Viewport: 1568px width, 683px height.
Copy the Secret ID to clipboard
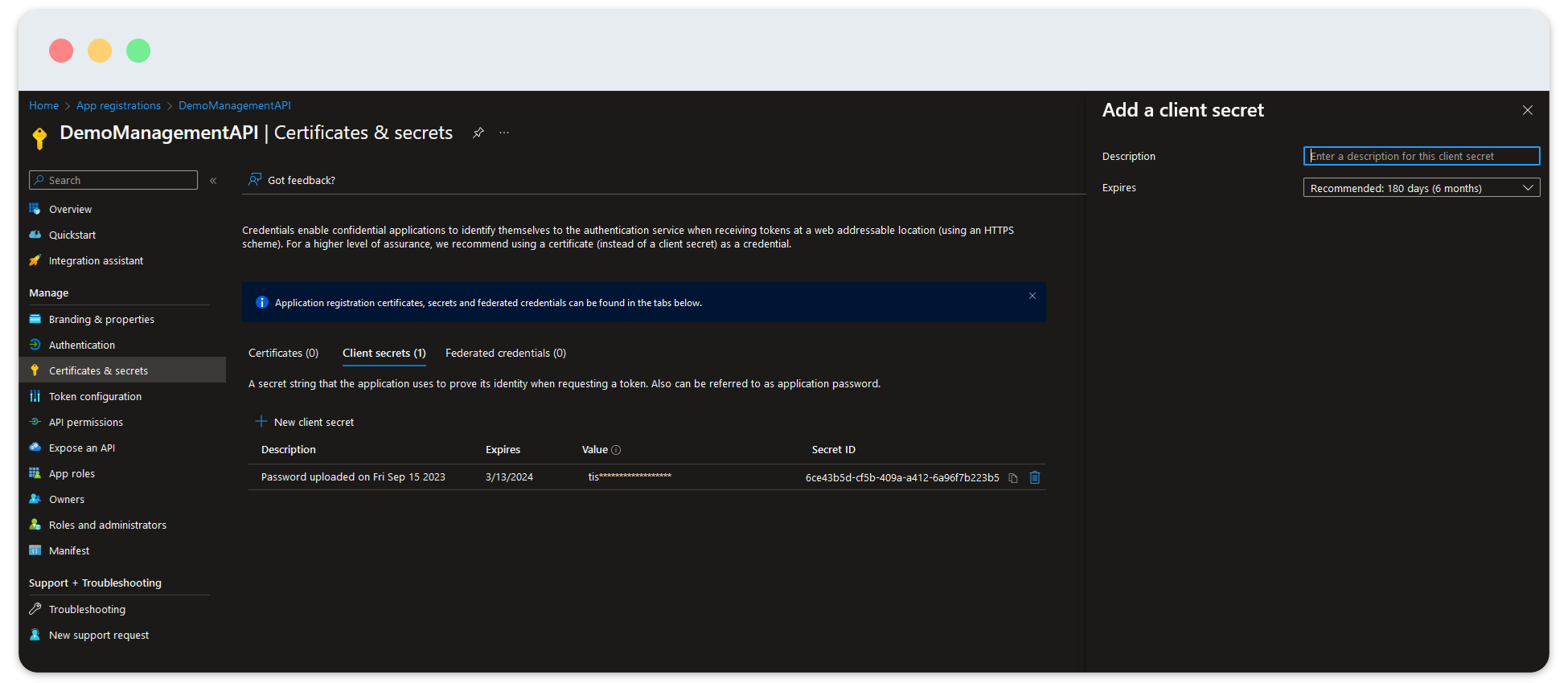tap(1013, 478)
